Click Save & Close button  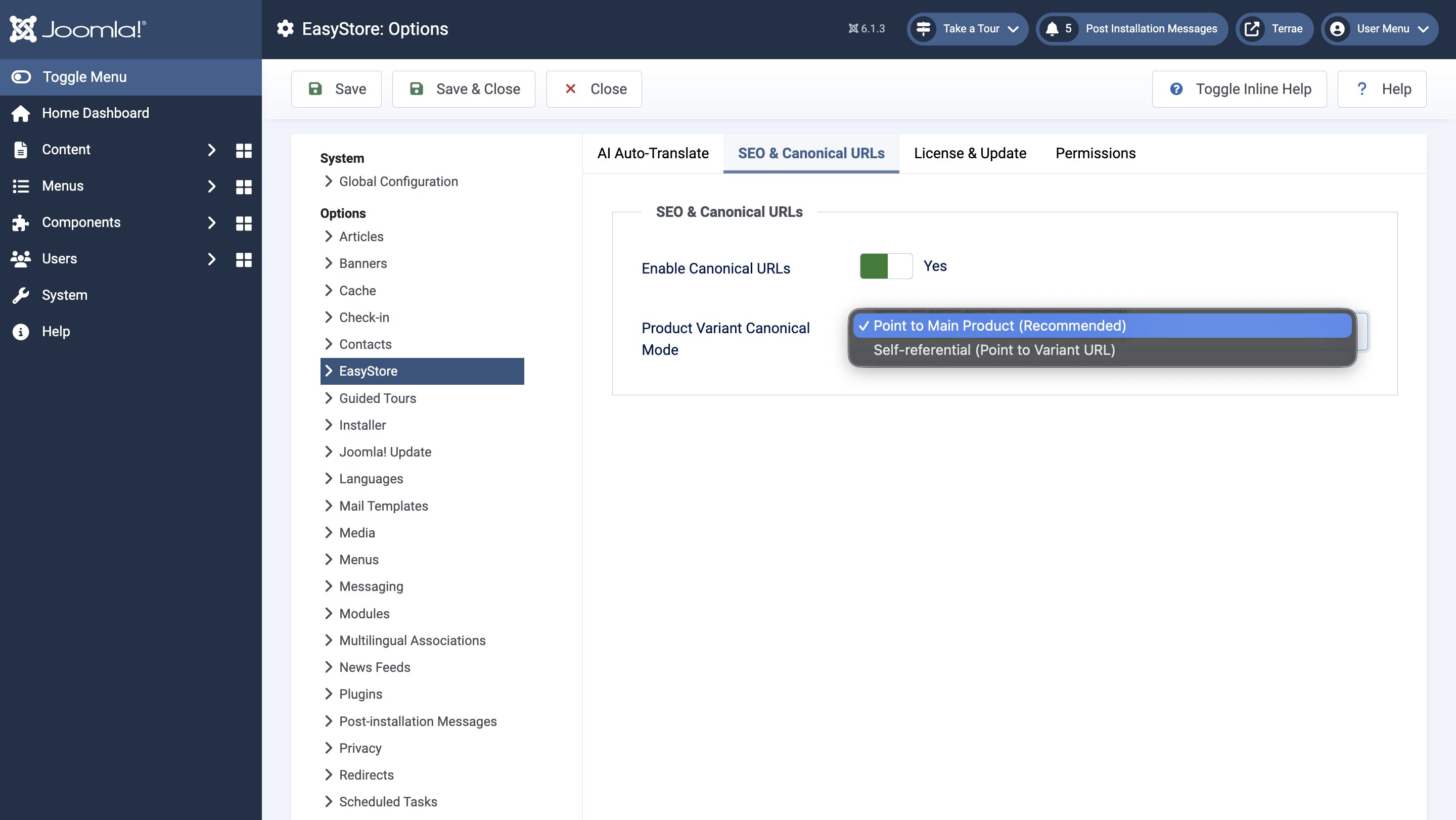(x=464, y=89)
